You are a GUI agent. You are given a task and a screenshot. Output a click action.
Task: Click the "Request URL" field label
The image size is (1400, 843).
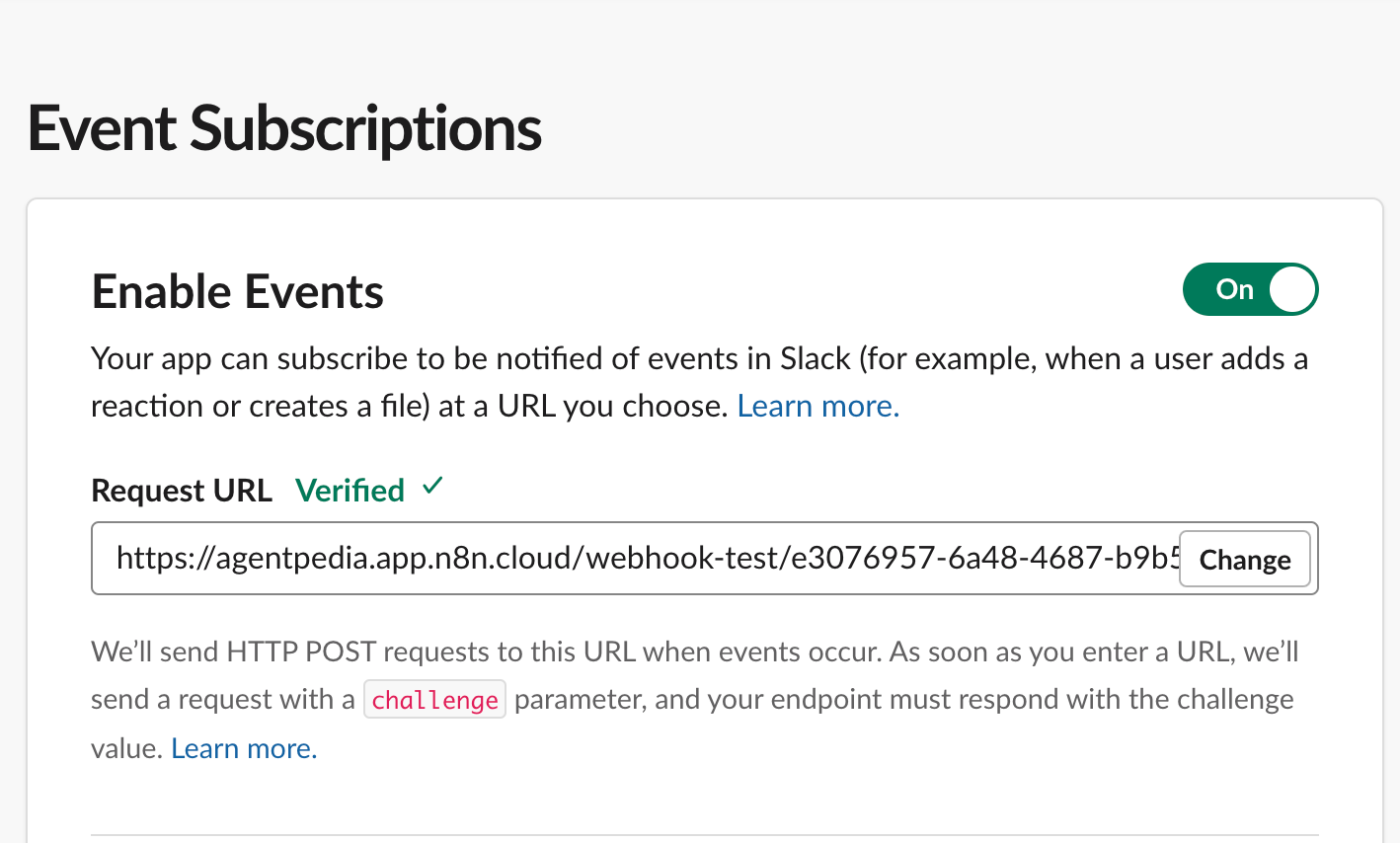point(182,491)
